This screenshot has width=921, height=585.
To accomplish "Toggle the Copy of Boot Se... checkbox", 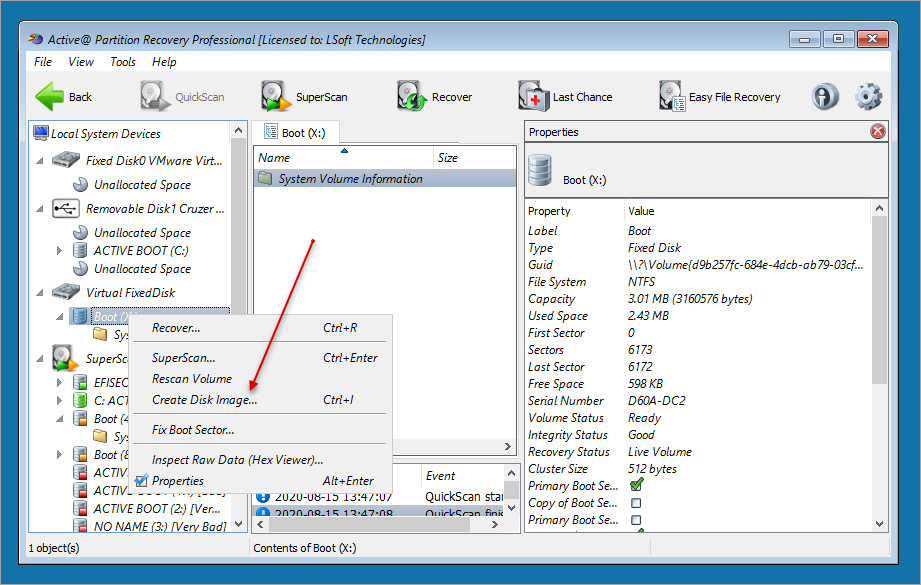I will 636,503.
